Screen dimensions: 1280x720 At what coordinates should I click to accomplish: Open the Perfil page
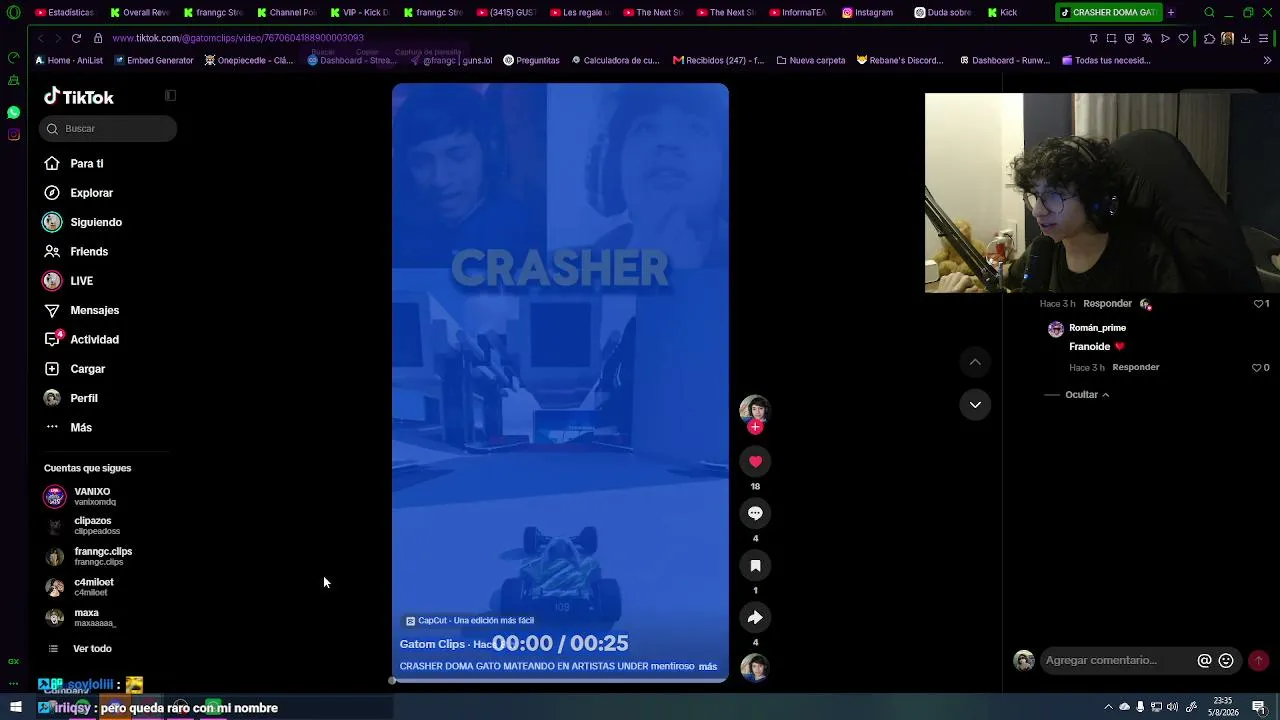coord(71,398)
